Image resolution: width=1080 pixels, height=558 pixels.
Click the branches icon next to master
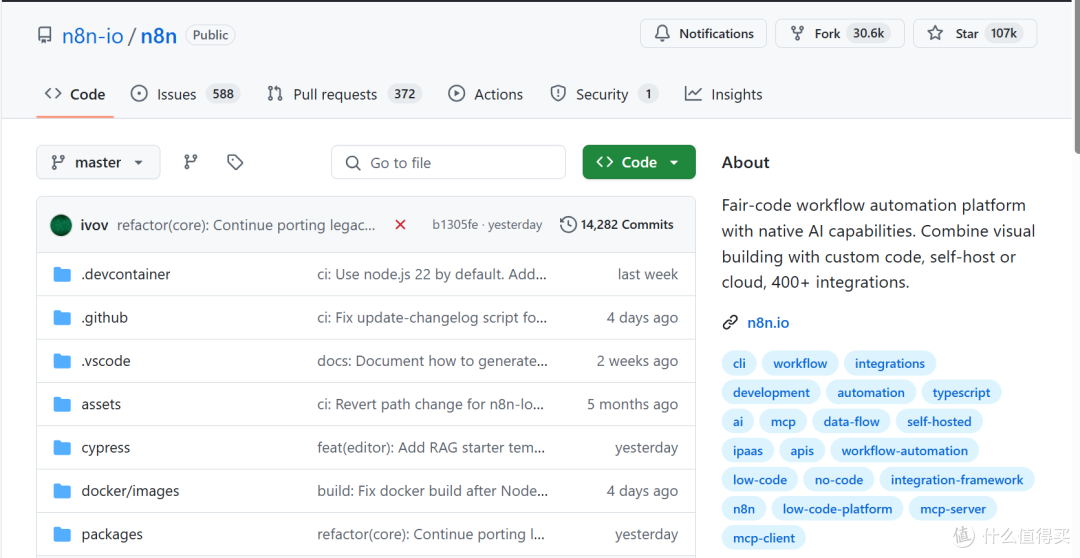(x=191, y=162)
